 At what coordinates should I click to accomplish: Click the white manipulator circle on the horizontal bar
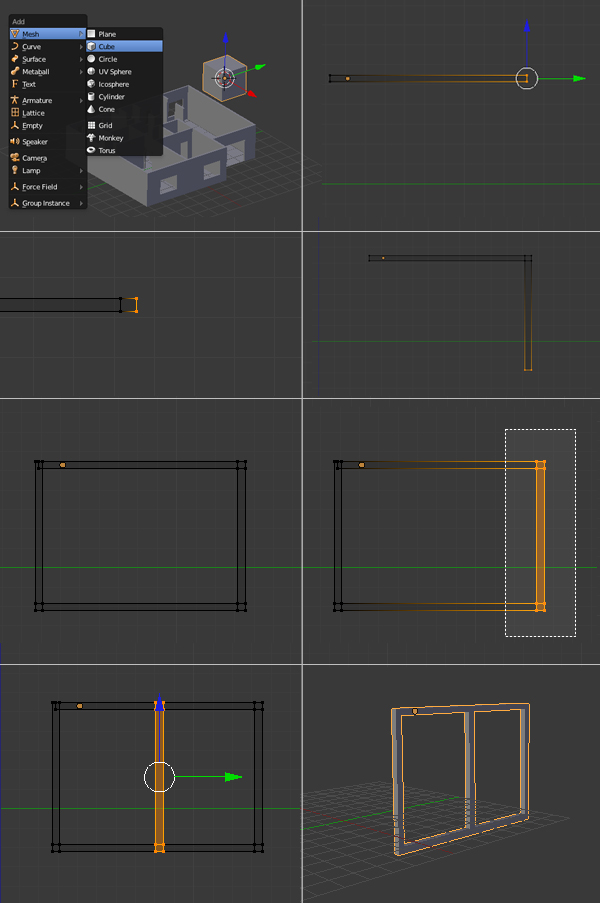coord(526,78)
